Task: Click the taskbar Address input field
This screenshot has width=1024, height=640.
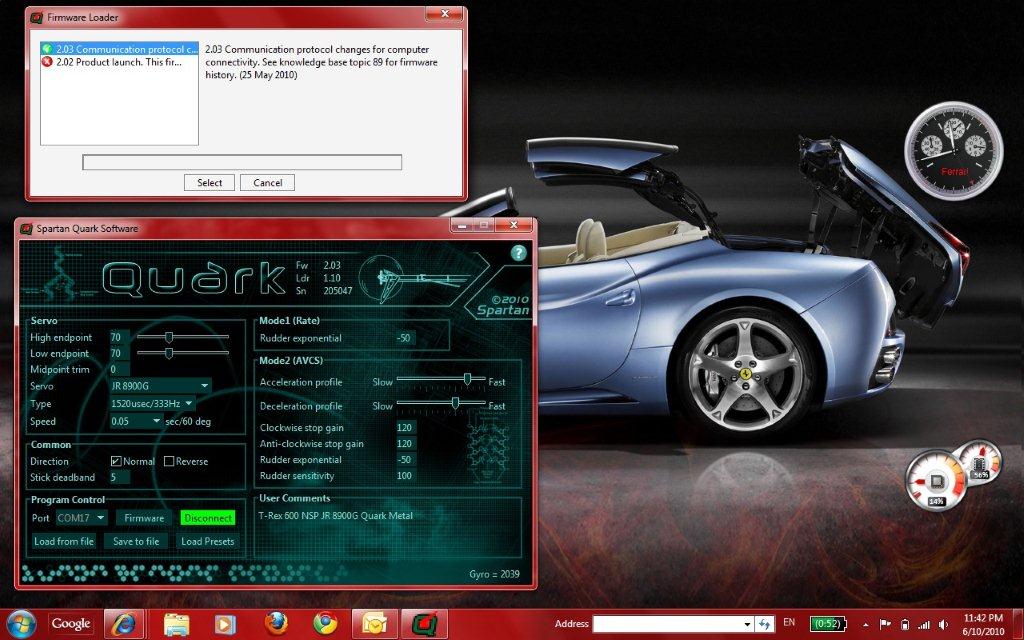Action: coord(667,624)
